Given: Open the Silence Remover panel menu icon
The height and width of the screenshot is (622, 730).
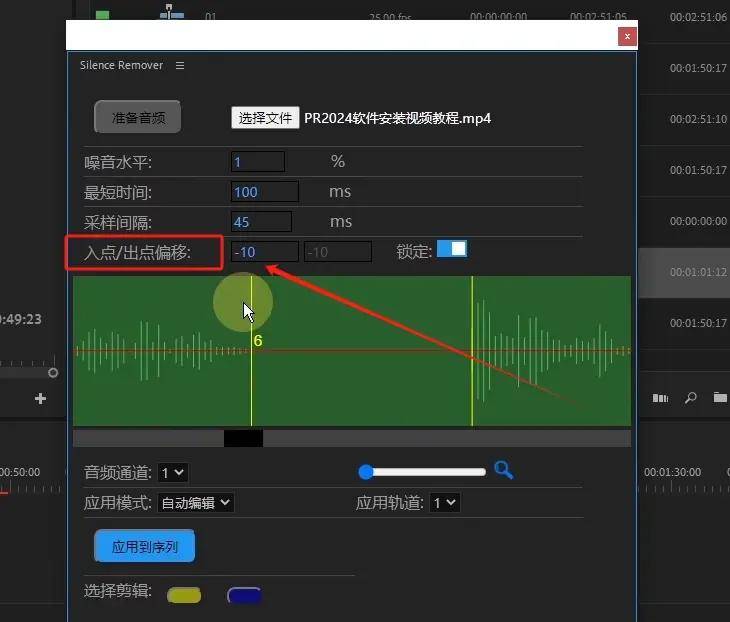Looking at the screenshot, I should point(180,66).
